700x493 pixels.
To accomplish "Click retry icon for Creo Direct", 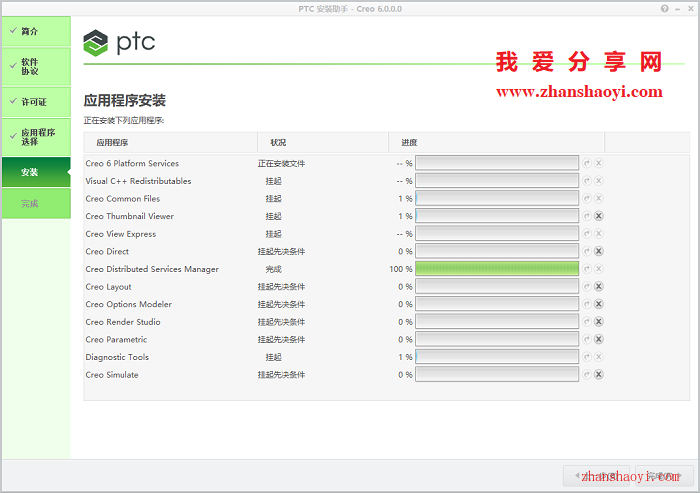I will (x=587, y=251).
